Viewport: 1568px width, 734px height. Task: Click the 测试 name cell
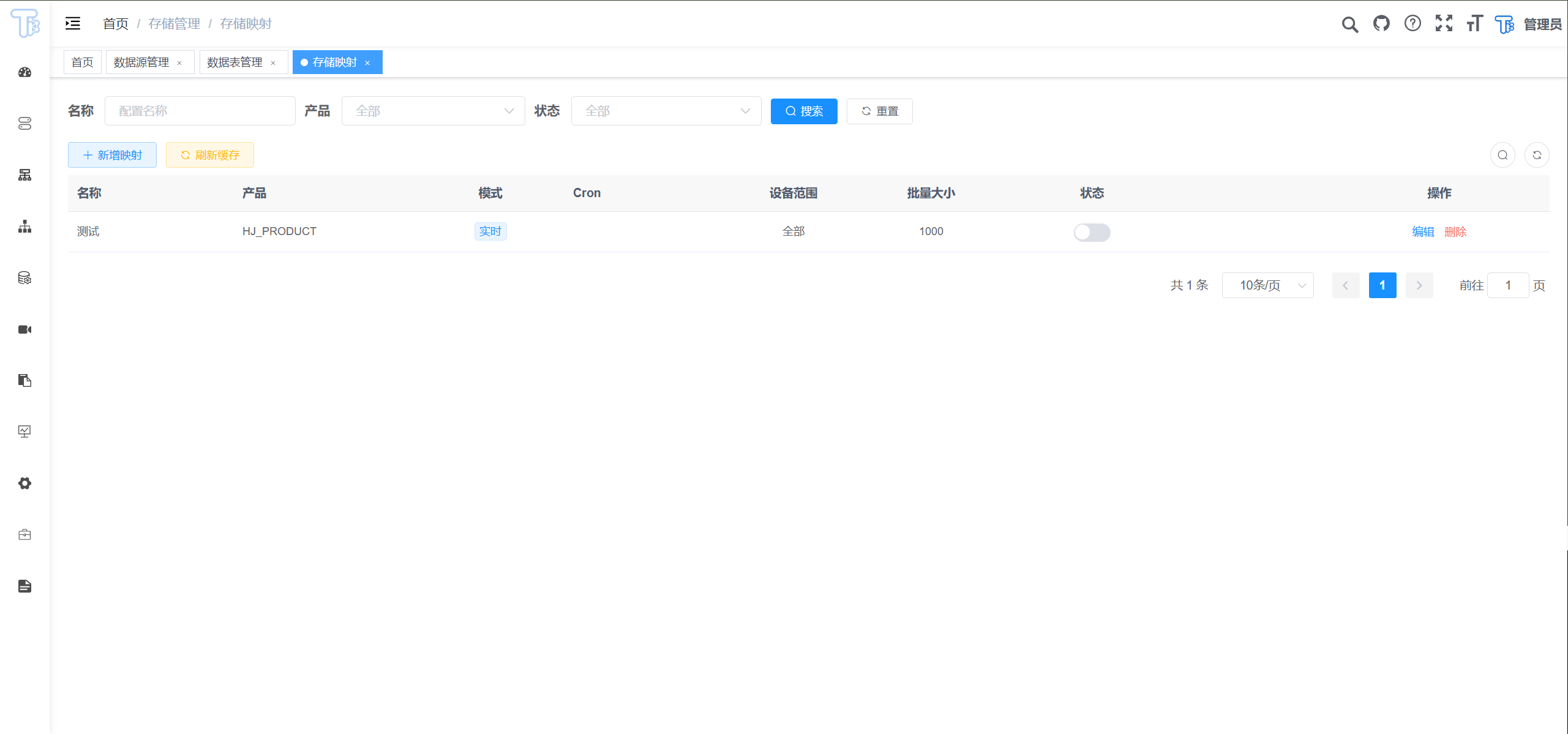tap(88, 231)
